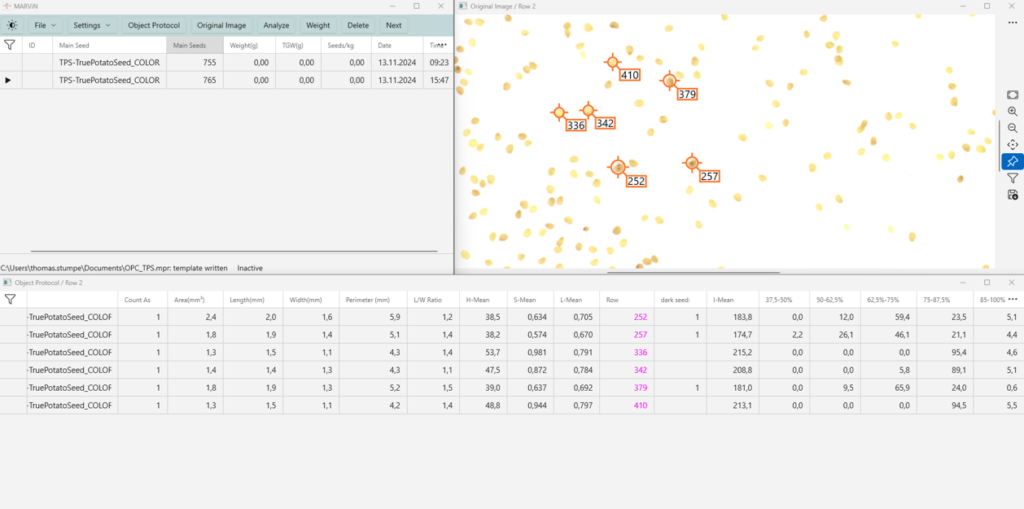Select the pink row number 342

(639, 370)
